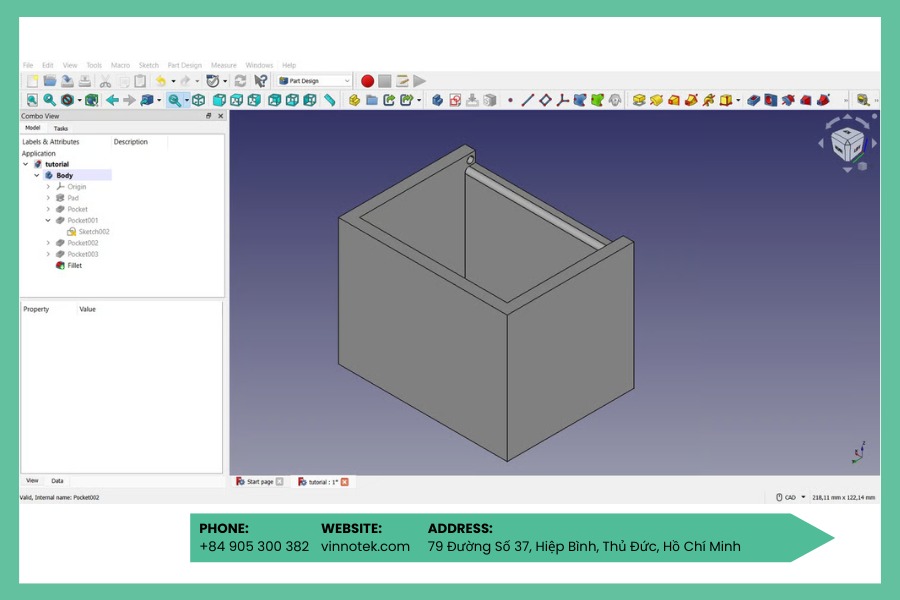This screenshot has height=600, width=900.
Task: Close the tutorial document tab
Action: pyautogui.click(x=344, y=482)
